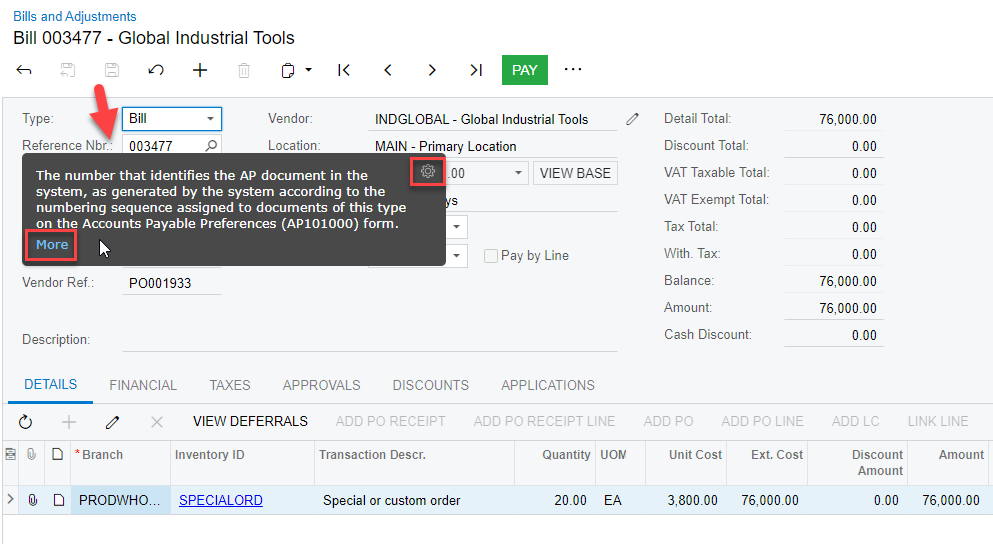This screenshot has height=544, width=993.
Task: Click the Delete trash icon
Action: 244,70
